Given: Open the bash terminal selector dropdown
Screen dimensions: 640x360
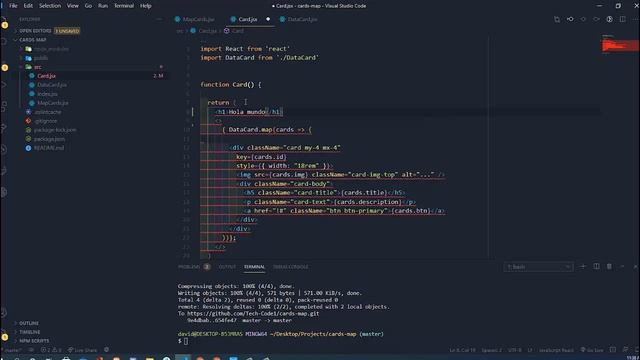Looking at the screenshot, I should [538, 267].
